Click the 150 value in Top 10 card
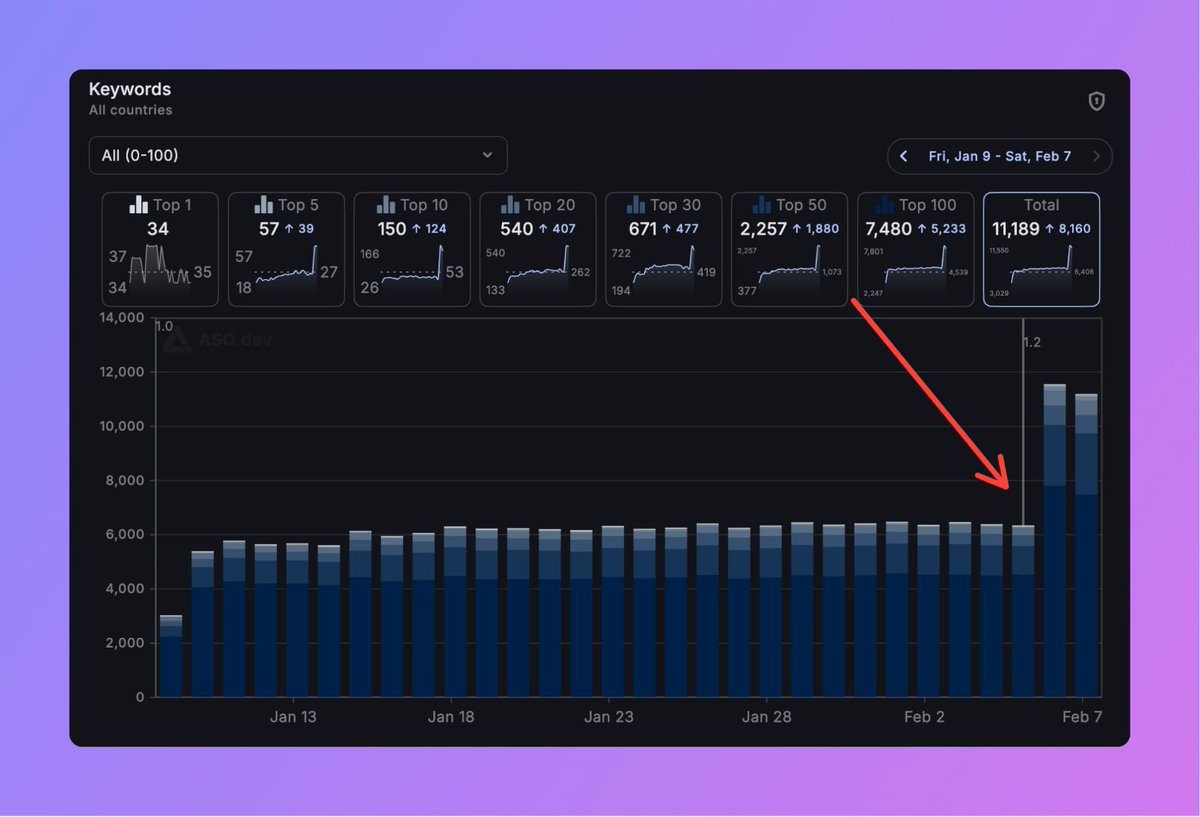This screenshot has height=817, width=1200. click(392, 229)
